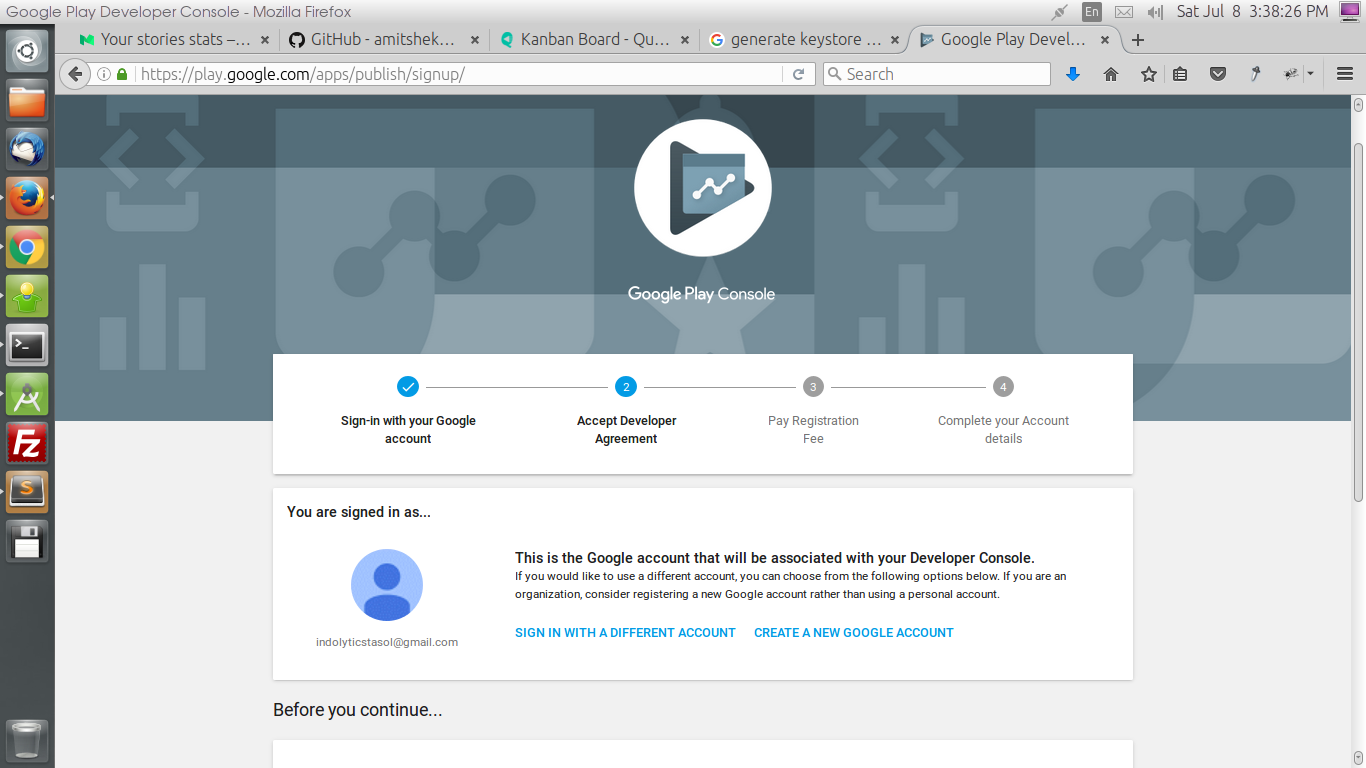This screenshot has height=768, width=1366.
Task: Open the Terminal from the dock
Action: click(x=27, y=345)
